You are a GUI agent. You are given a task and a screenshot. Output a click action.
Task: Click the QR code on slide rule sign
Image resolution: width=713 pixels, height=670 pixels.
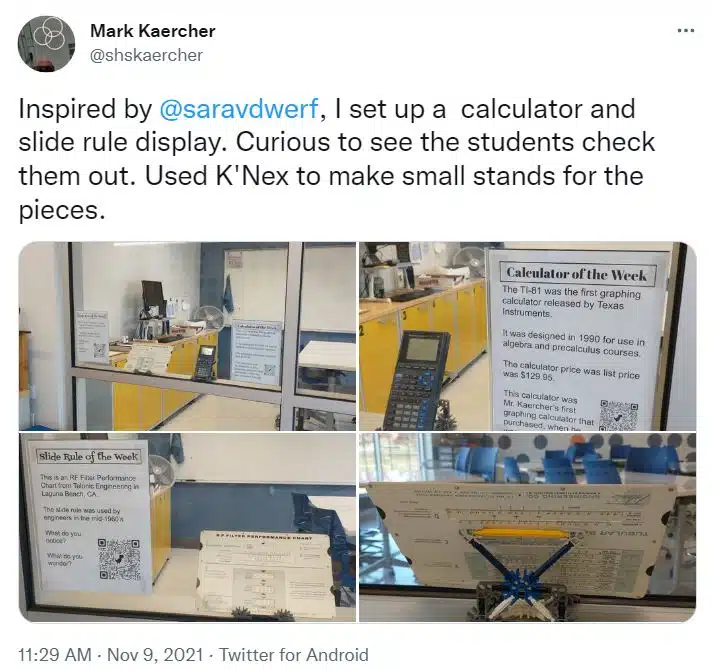[119, 559]
